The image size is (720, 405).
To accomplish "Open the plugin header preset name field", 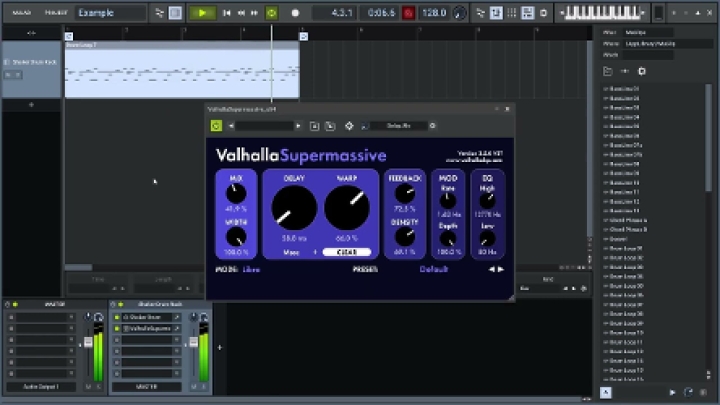I will [264, 125].
